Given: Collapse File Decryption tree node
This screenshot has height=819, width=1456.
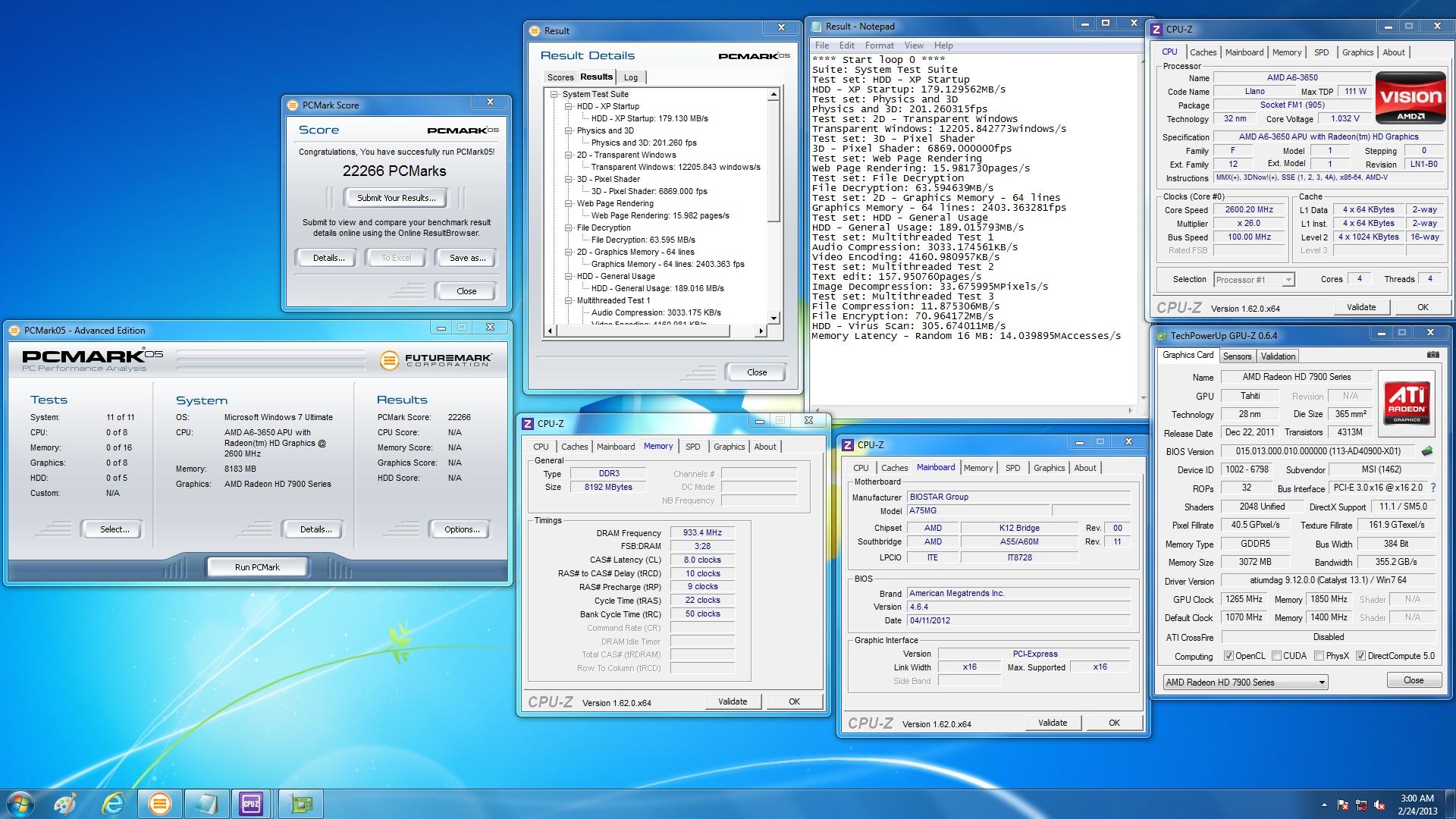Looking at the screenshot, I should 569,228.
